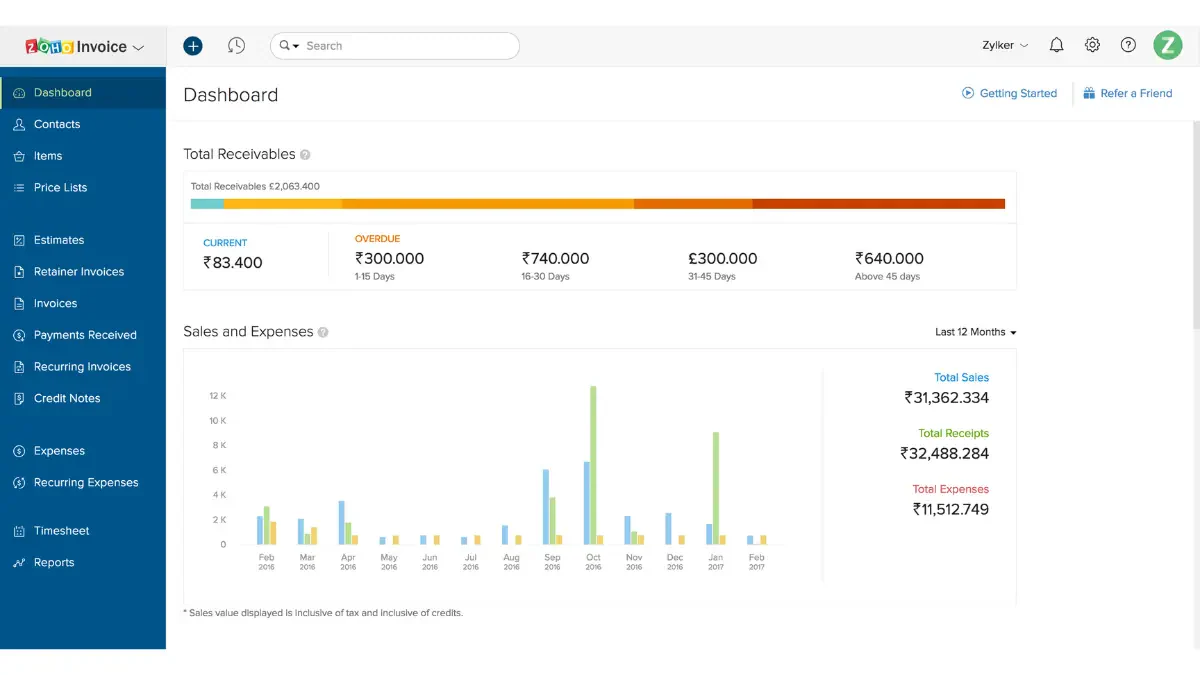Open Recurring Invoices

point(83,367)
